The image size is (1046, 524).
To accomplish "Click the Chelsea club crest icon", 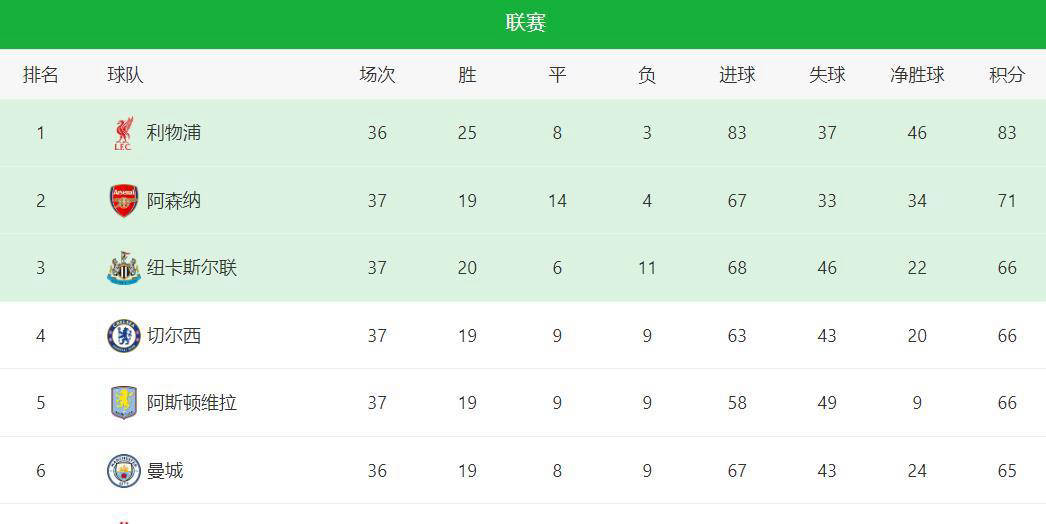I will 123,336.
